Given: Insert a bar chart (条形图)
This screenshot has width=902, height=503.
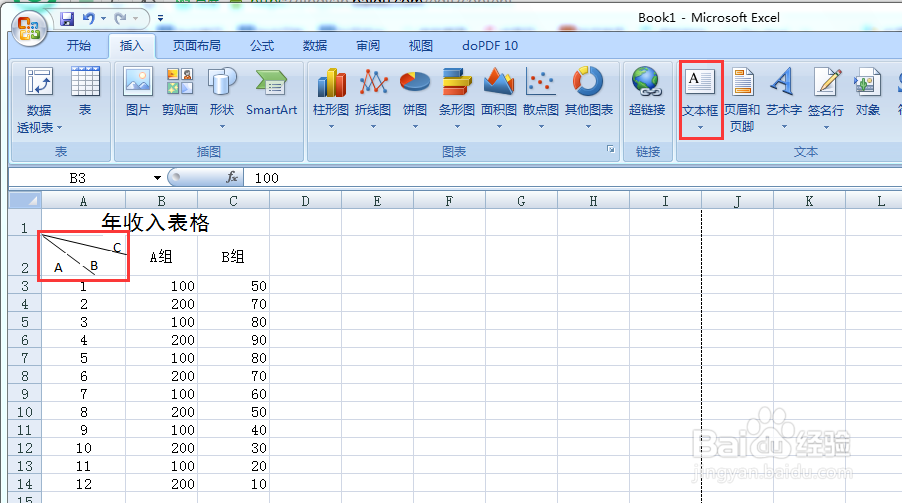Looking at the screenshot, I should (457, 98).
